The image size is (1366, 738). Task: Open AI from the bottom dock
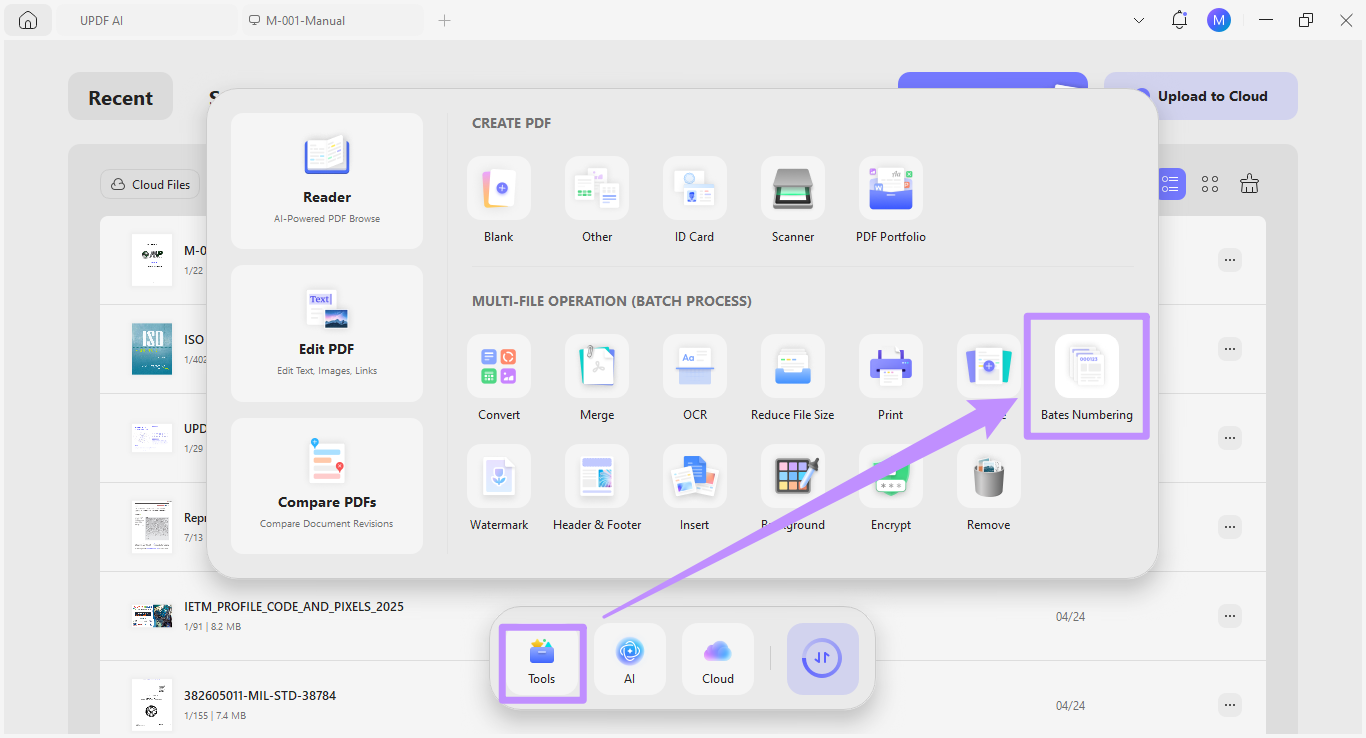click(x=630, y=660)
